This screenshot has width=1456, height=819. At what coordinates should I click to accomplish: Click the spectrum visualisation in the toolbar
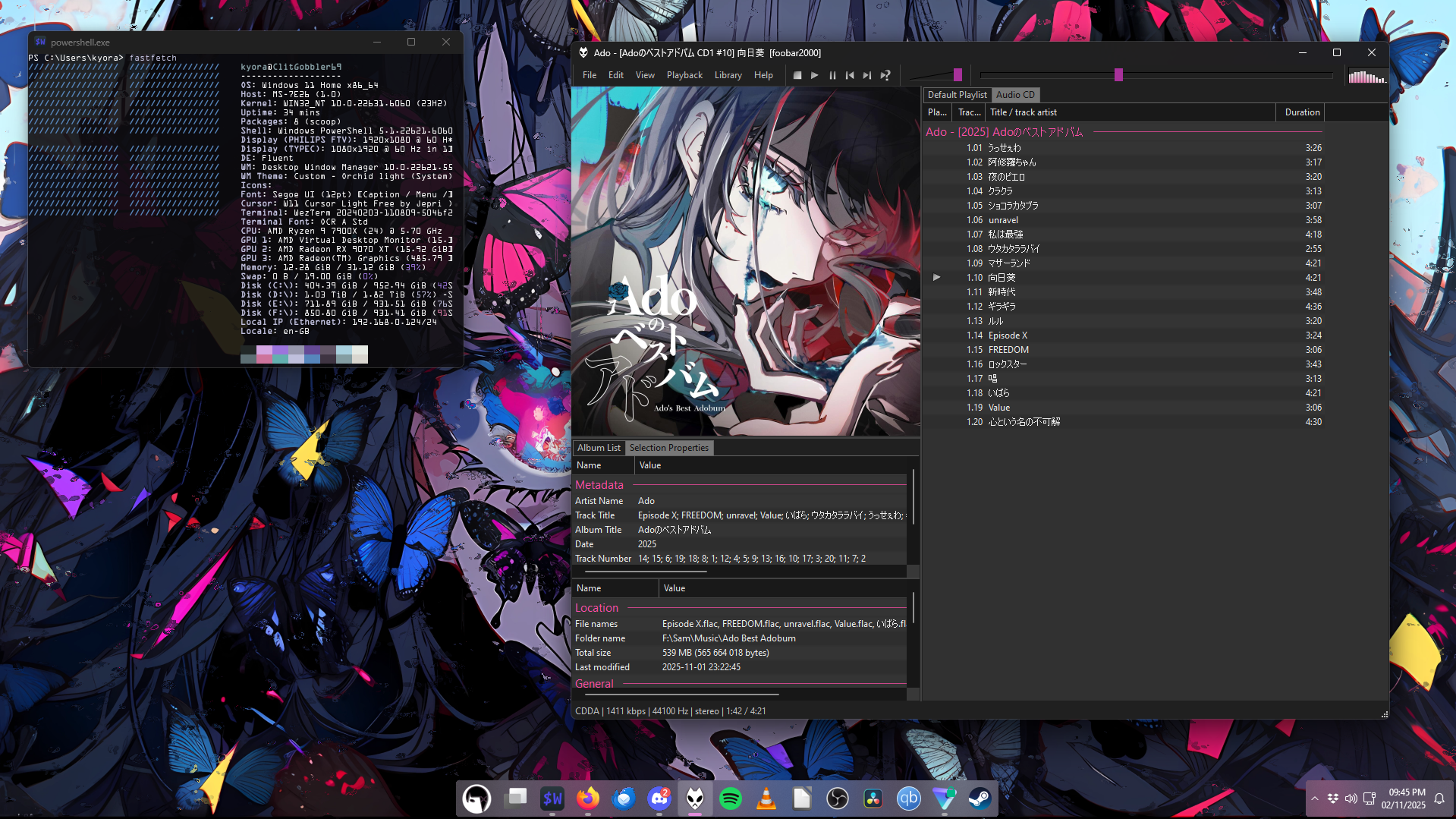tap(1367, 76)
